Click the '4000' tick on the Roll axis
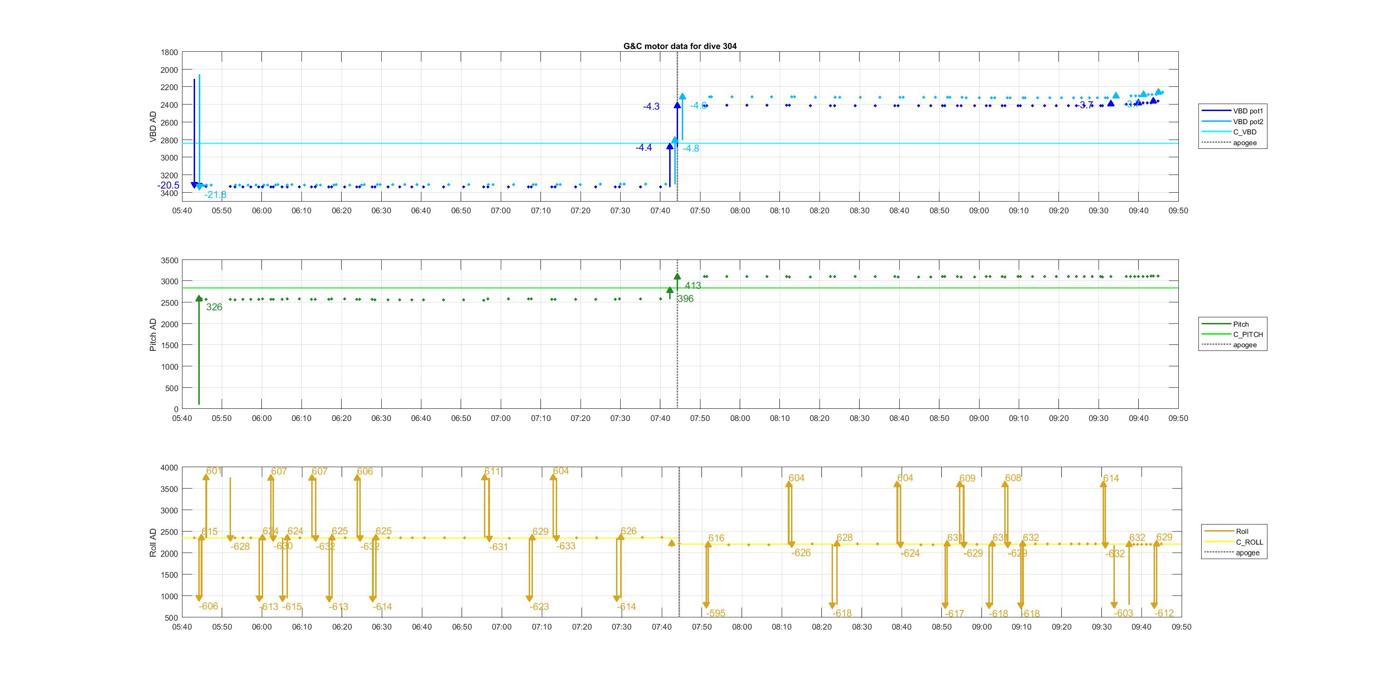Image resolution: width=1400 pixels, height=693 pixels. (x=168, y=467)
